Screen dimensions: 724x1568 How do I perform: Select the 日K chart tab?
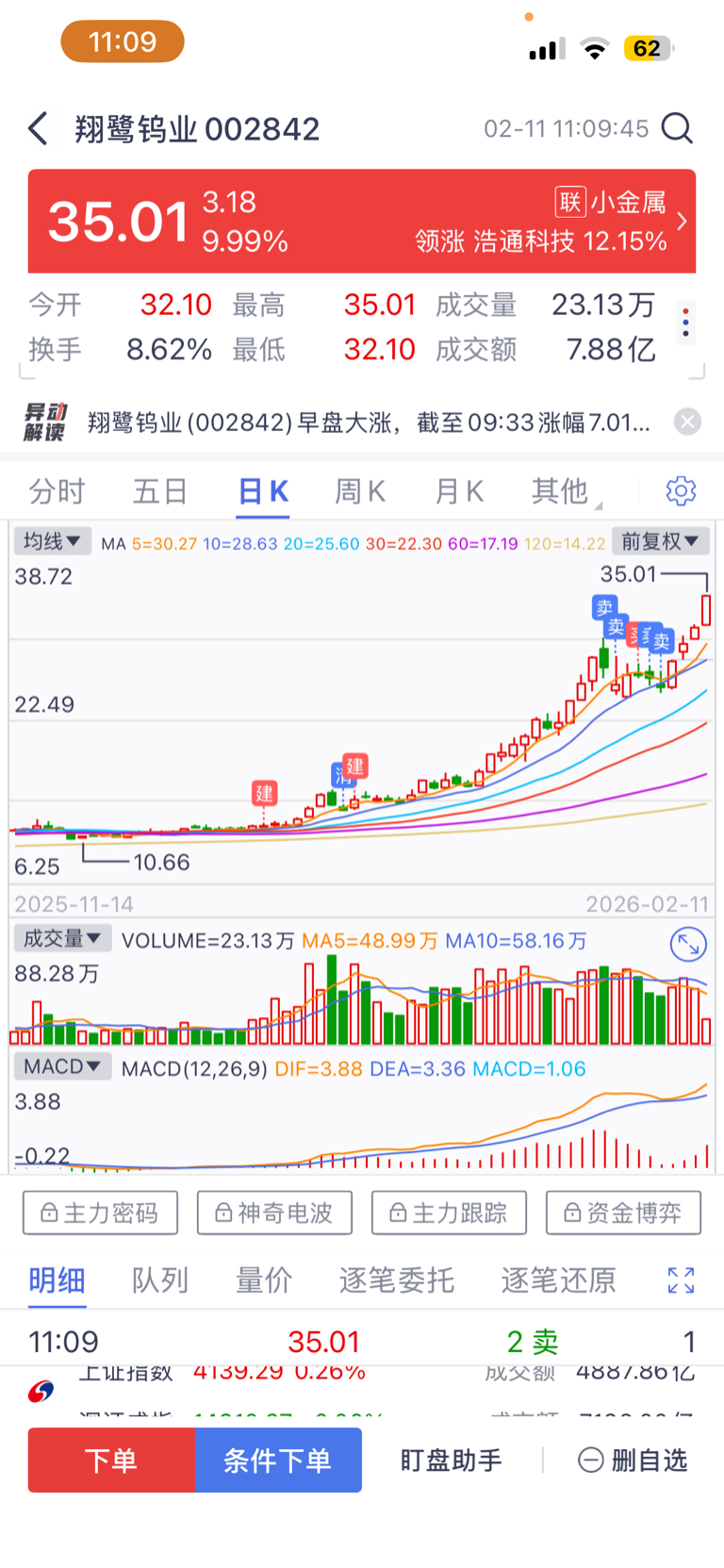pyautogui.click(x=263, y=491)
